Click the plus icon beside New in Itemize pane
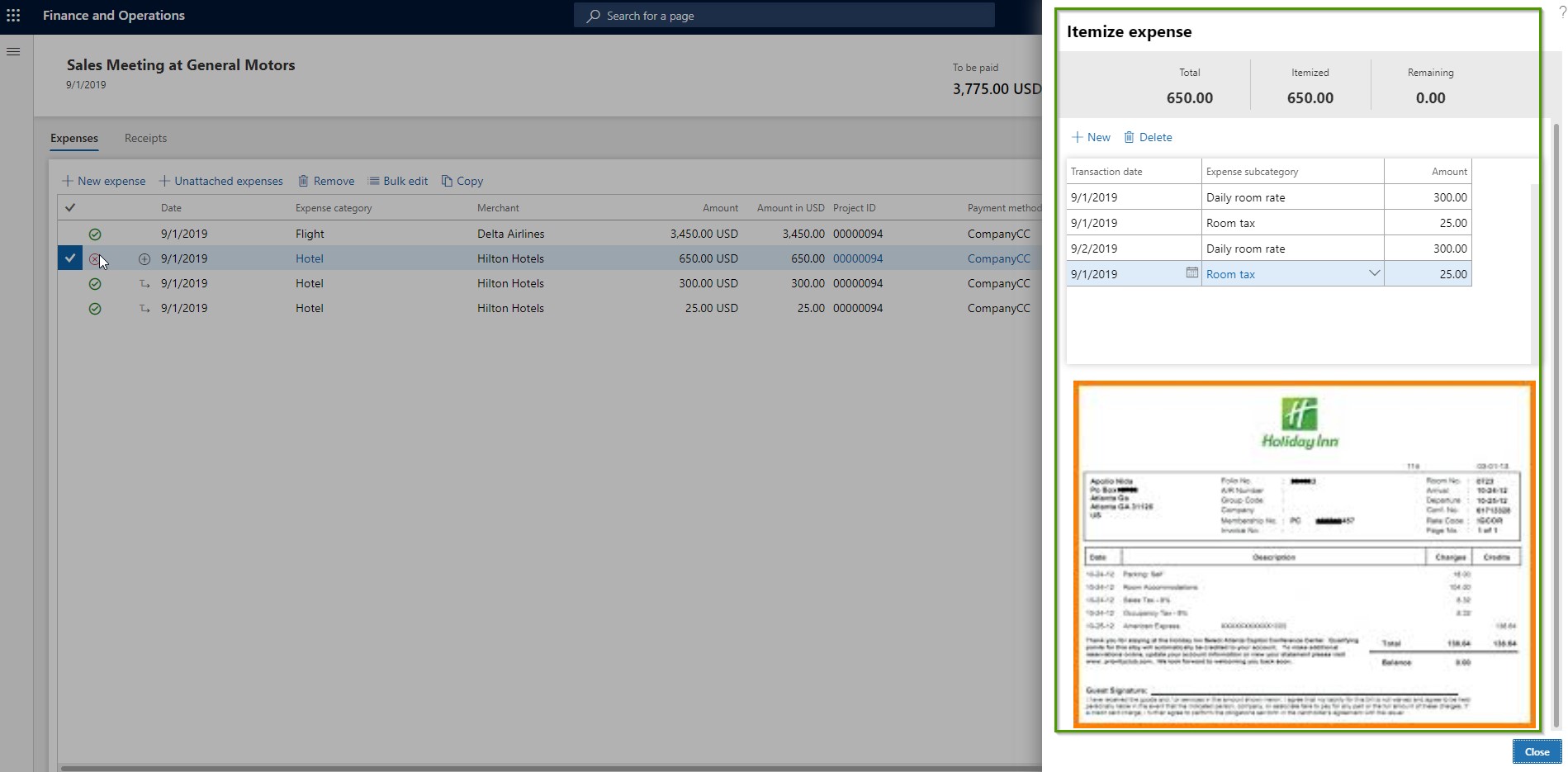This screenshot has width=1568, height=772. 1078,137
